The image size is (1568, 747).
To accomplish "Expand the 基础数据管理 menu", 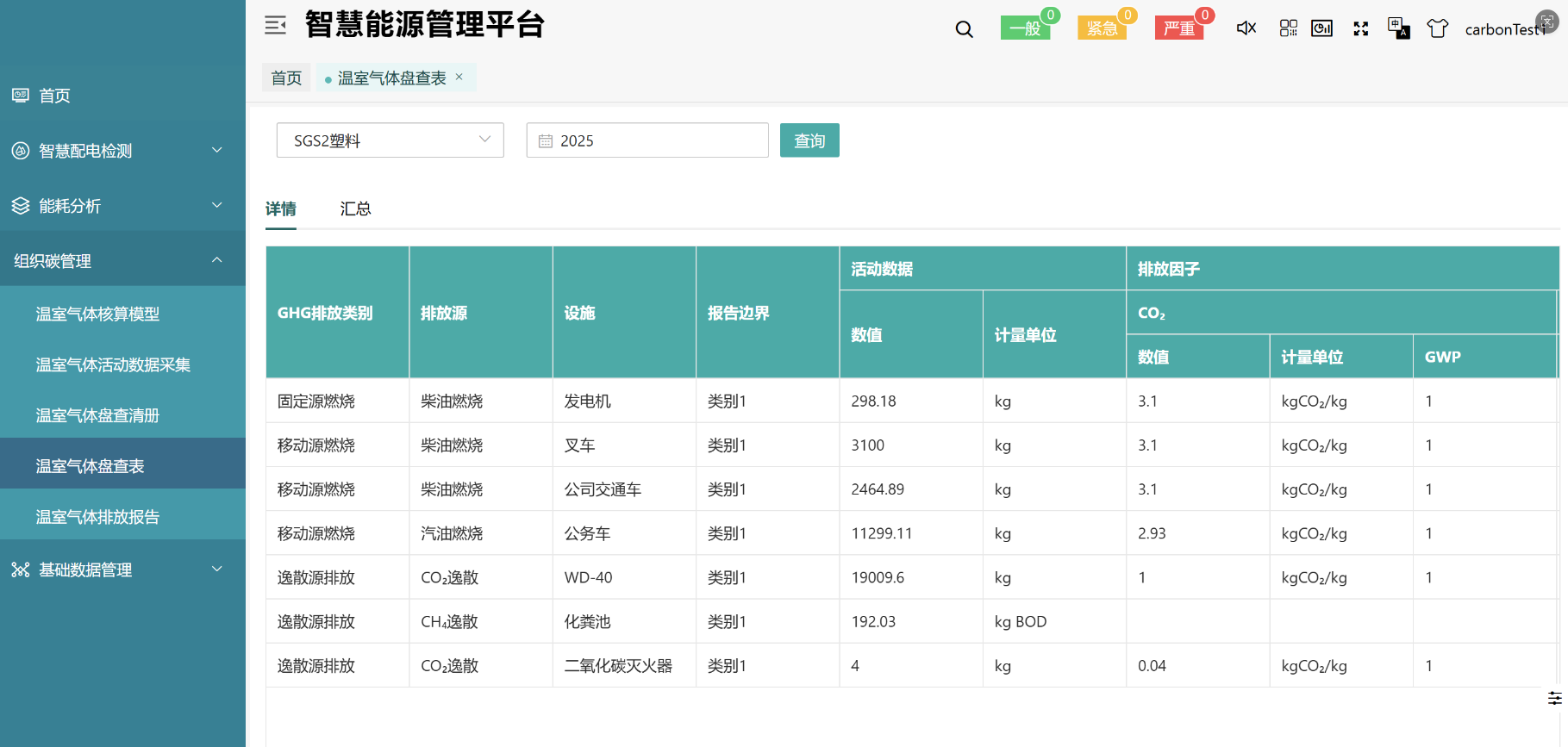I will [x=122, y=570].
